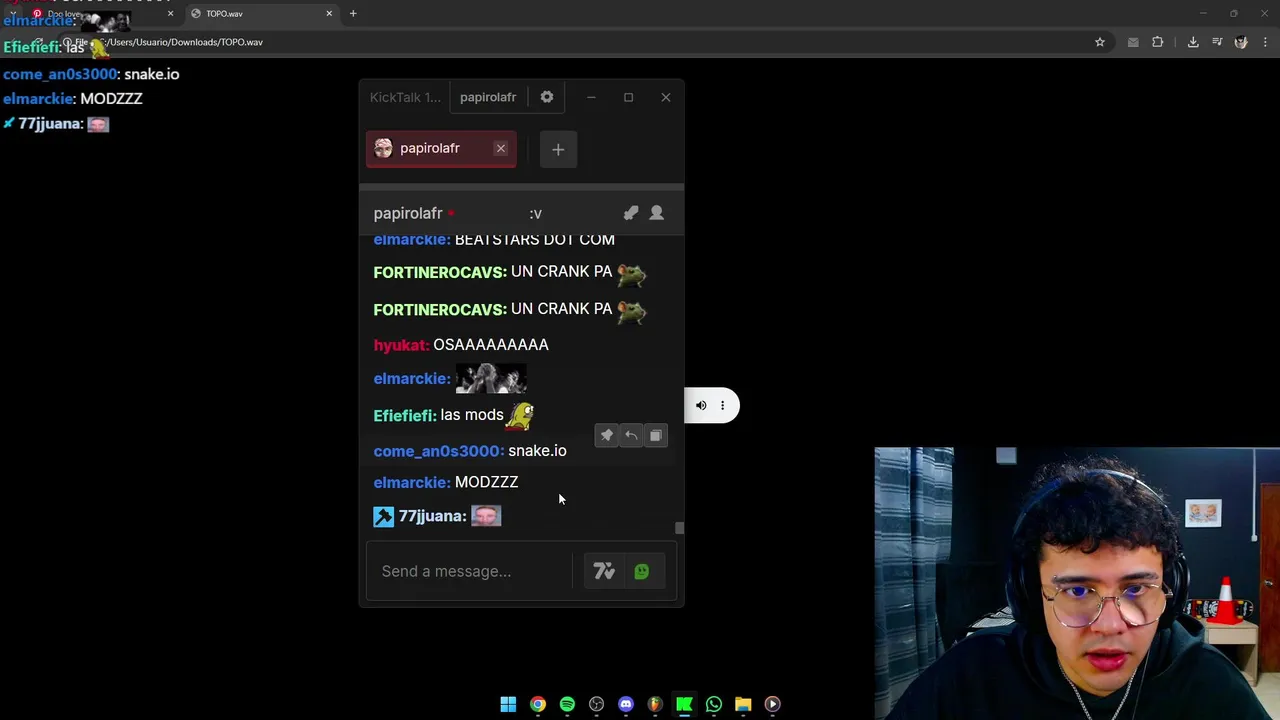Click the KickTalk title label
1280x720 pixels.
(405, 97)
